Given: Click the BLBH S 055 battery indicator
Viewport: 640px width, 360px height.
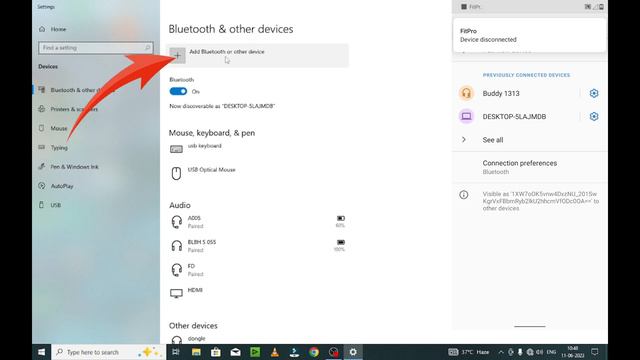Looking at the screenshot, I should (340, 245).
